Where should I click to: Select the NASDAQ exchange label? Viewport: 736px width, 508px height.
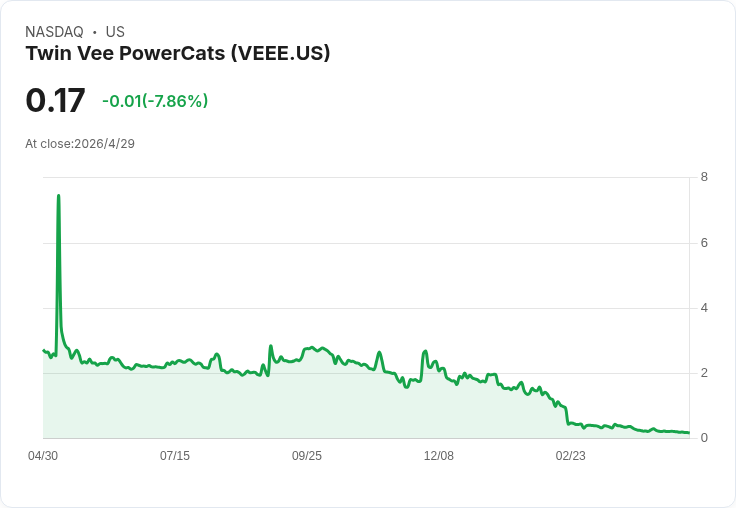point(54,32)
